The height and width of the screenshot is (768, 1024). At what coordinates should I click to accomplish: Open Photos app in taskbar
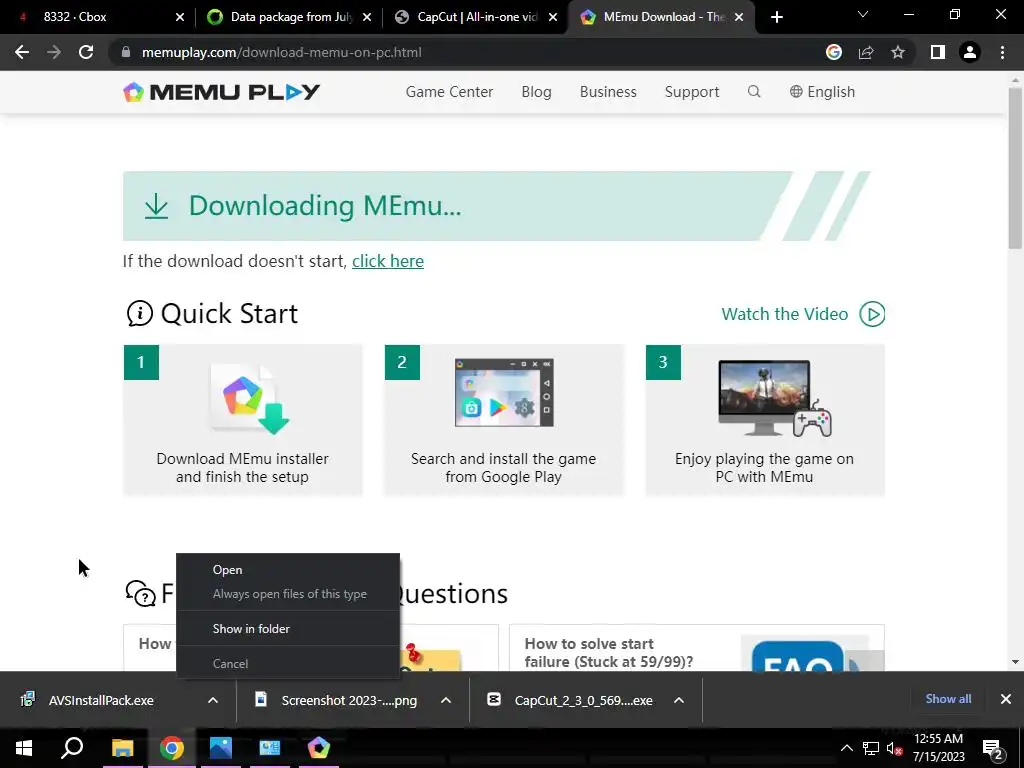pyautogui.click(x=221, y=748)
